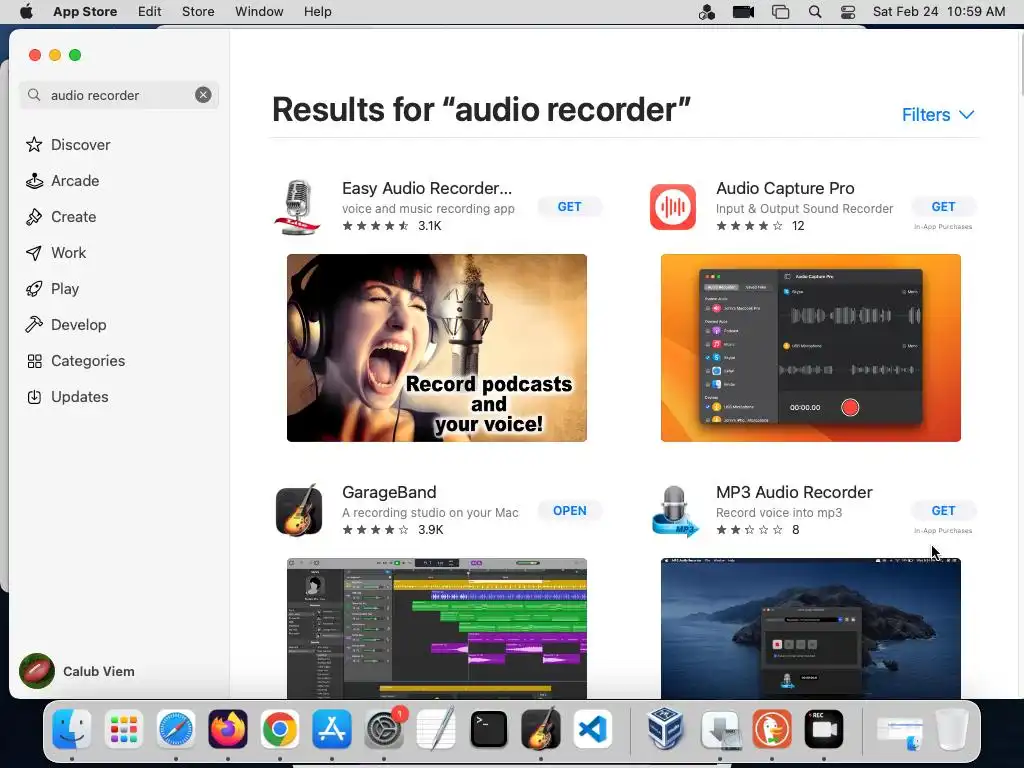Open the Play category

pyautogui.click(x=52, y=288)
